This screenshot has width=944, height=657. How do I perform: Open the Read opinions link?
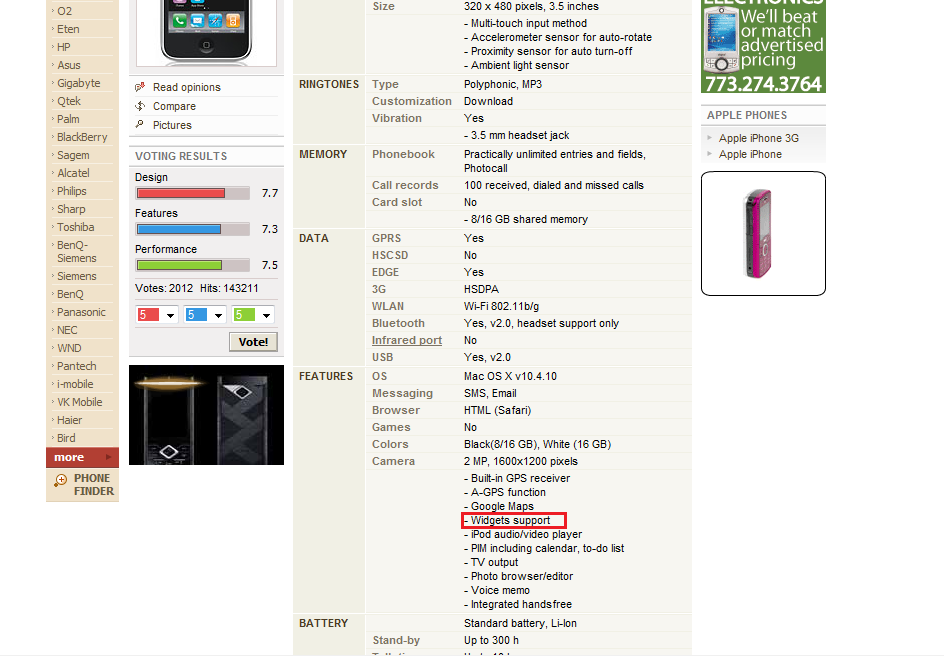(x=187, y=87)
